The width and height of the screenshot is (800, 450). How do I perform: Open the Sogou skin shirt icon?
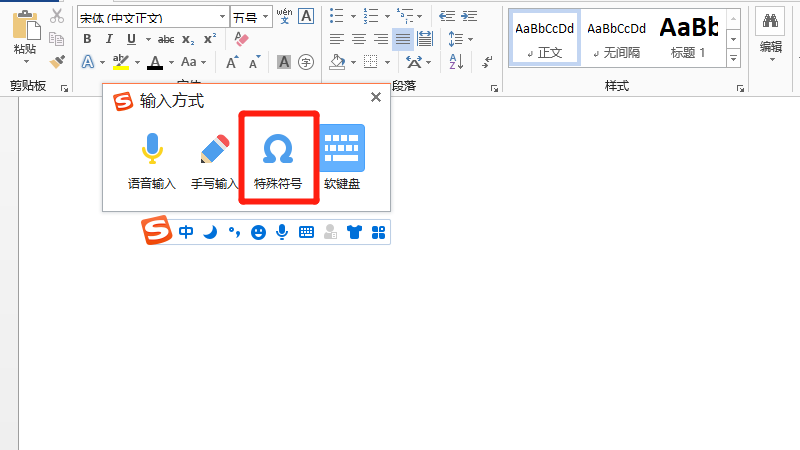(x=353, y=233)
